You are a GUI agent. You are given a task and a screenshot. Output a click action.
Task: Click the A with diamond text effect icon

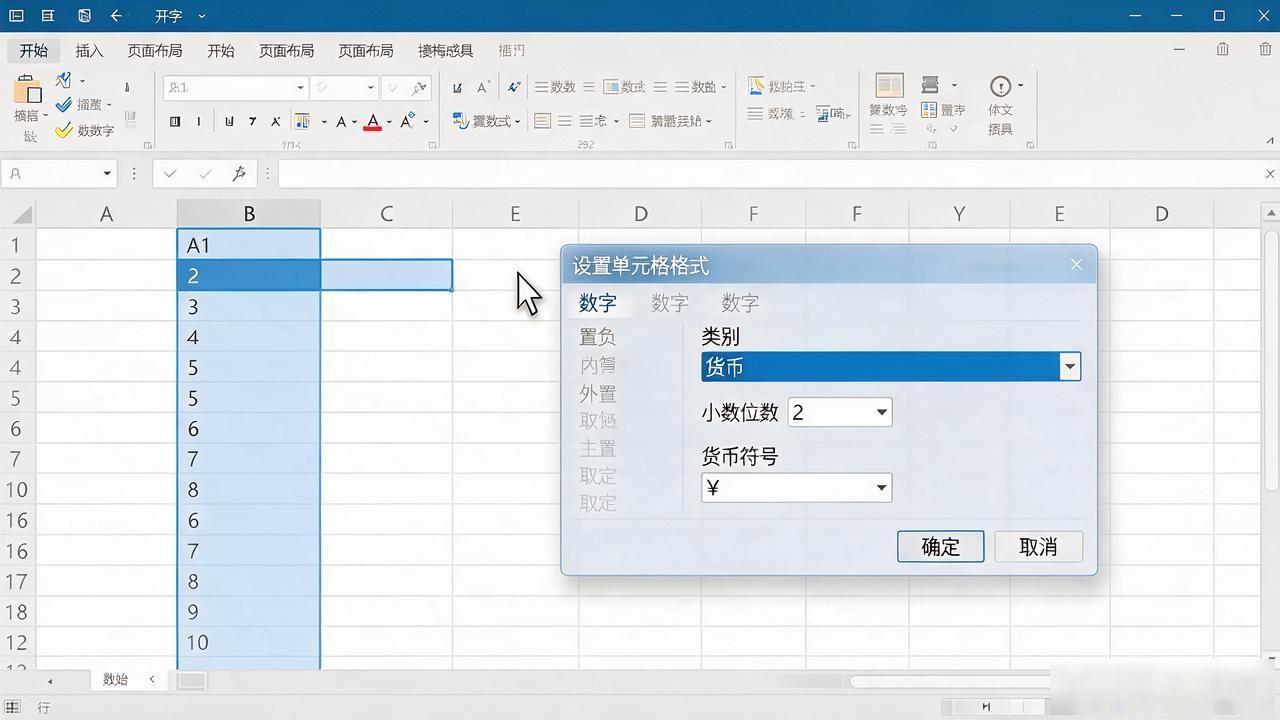click(407, 121)
